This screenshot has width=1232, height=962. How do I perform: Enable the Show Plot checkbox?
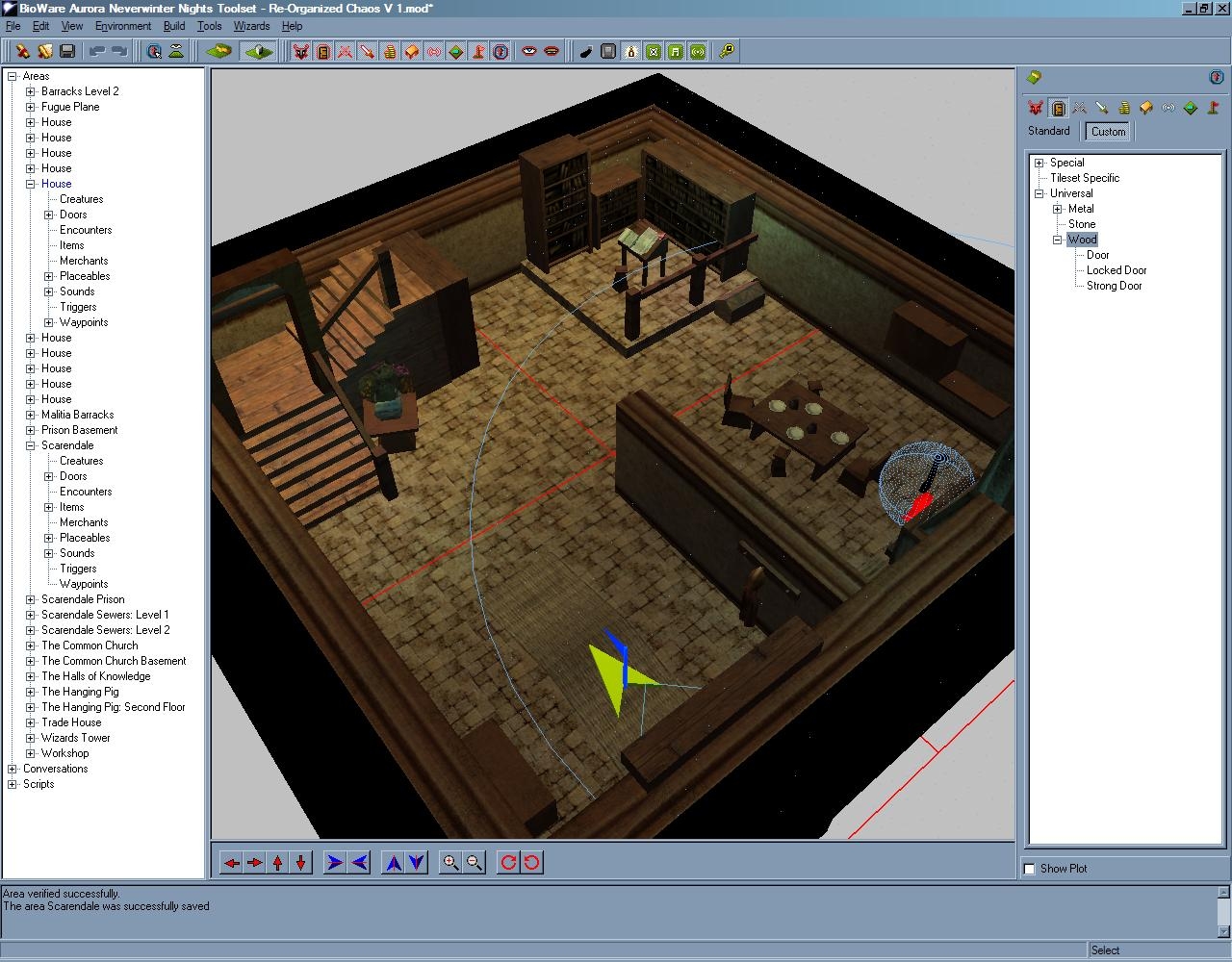(1030, 869)
